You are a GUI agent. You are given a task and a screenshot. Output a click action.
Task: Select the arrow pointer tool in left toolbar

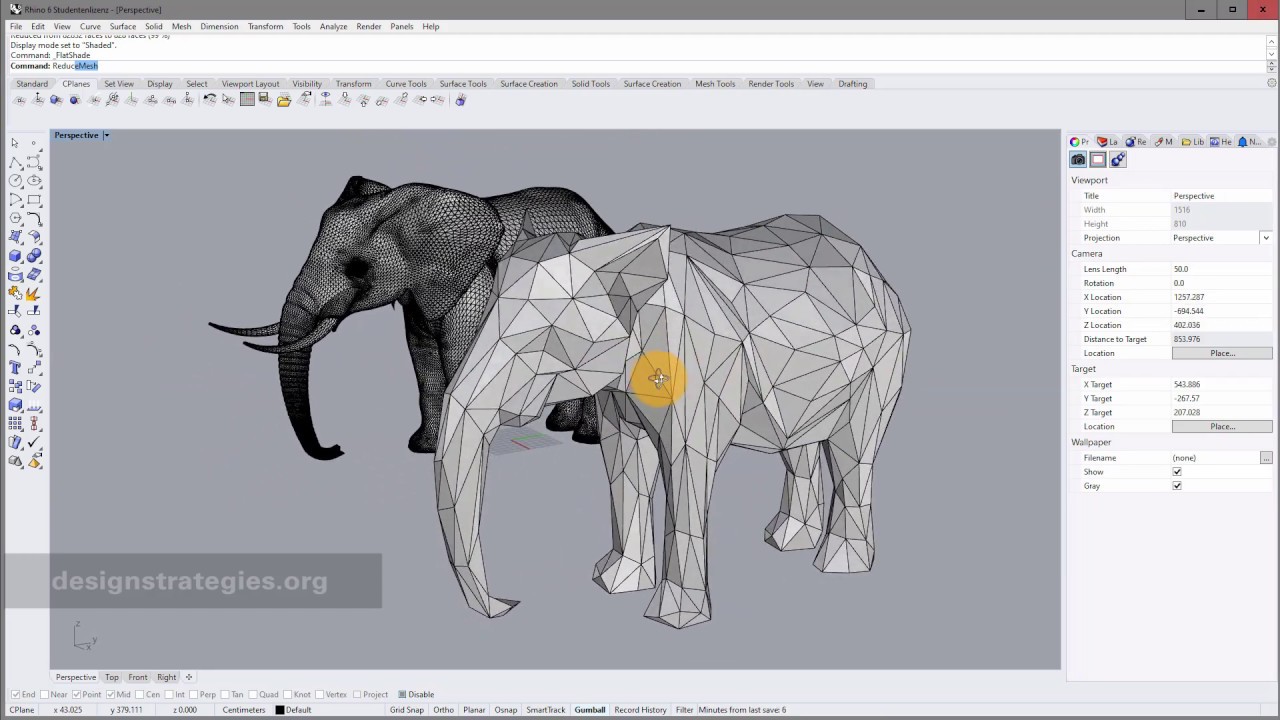click(15, 143)
